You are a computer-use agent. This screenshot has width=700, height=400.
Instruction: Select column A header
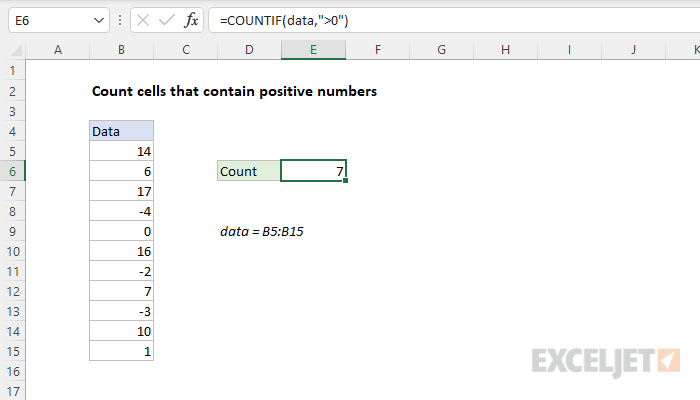58,50
